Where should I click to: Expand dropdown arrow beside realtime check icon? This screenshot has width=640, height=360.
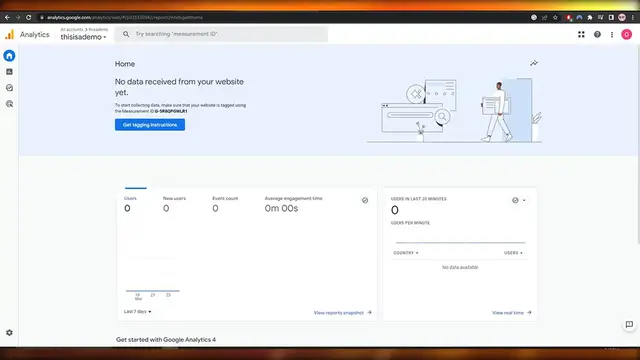(524, 200)
